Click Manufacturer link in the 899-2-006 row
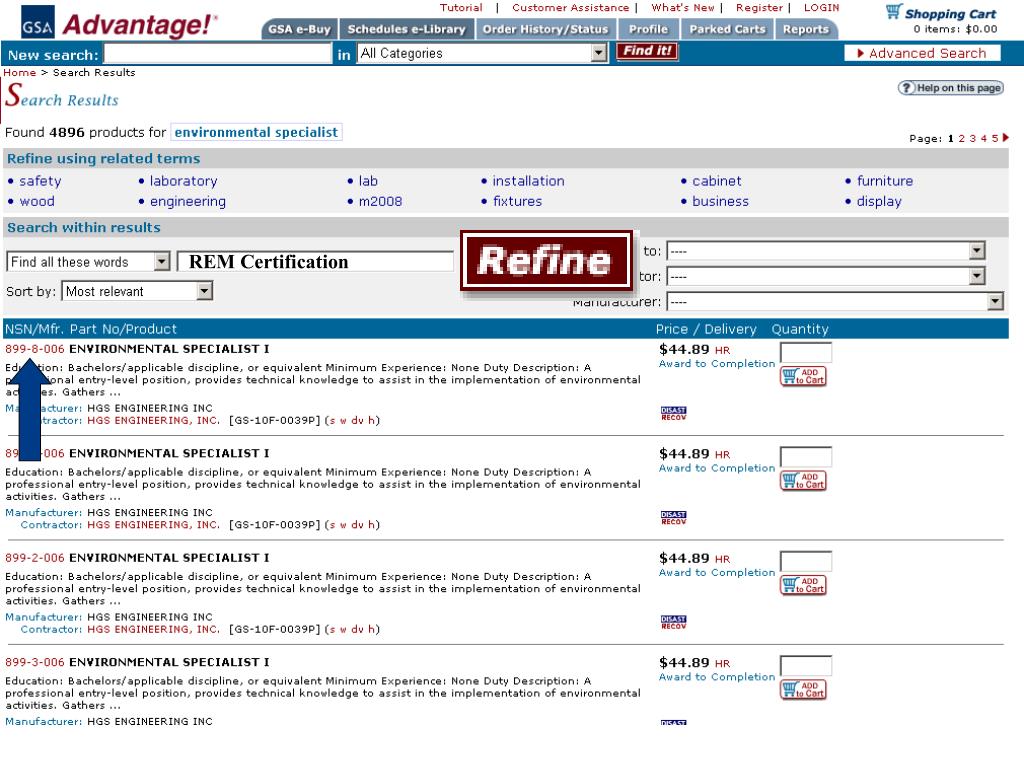 coord(44,617)
